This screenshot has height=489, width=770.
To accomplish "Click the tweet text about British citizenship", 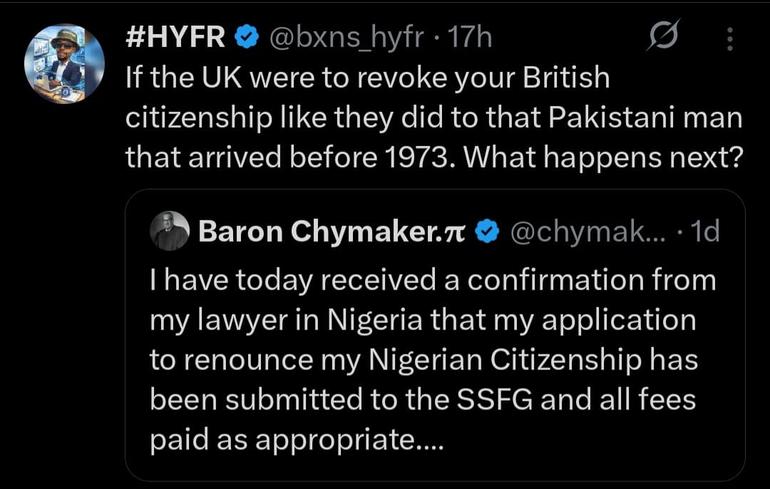I will 434,118.
